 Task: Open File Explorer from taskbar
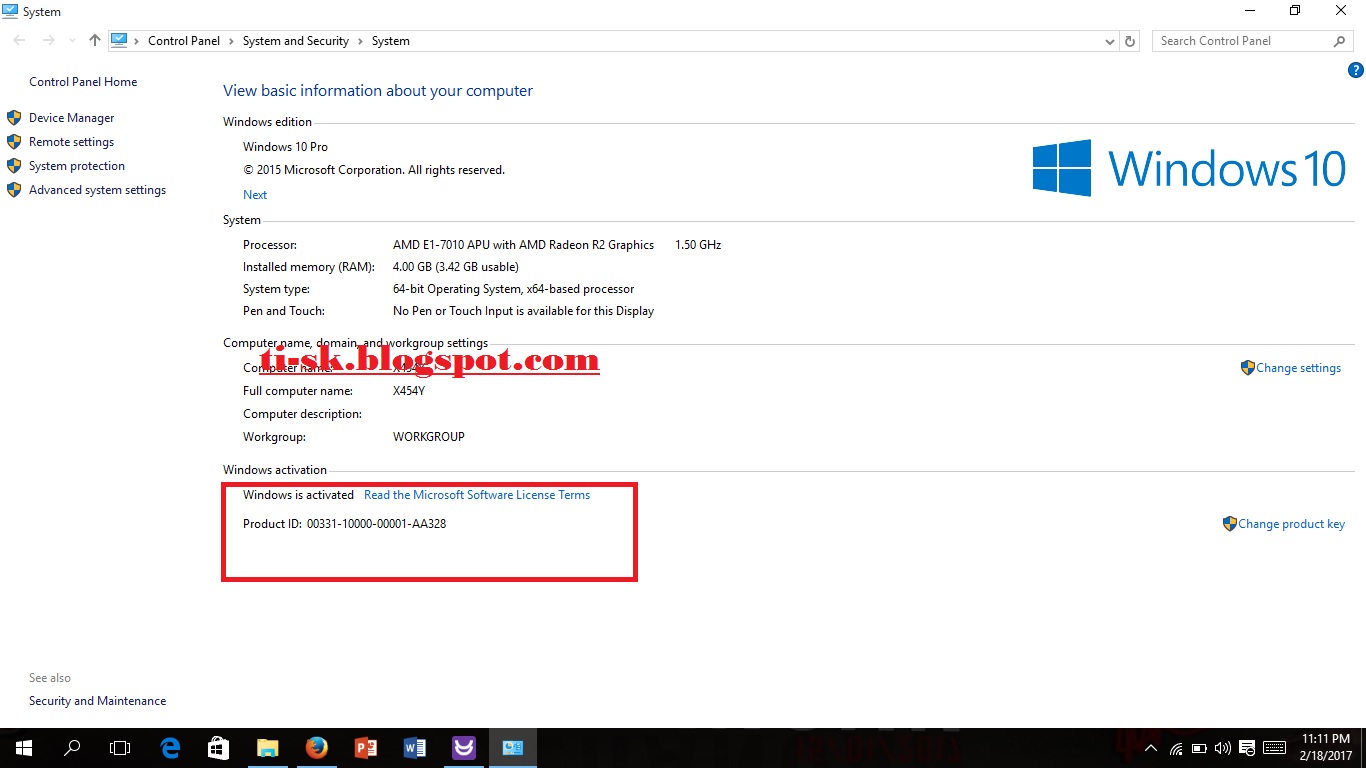pyautogui.click(x=267, y=748)
